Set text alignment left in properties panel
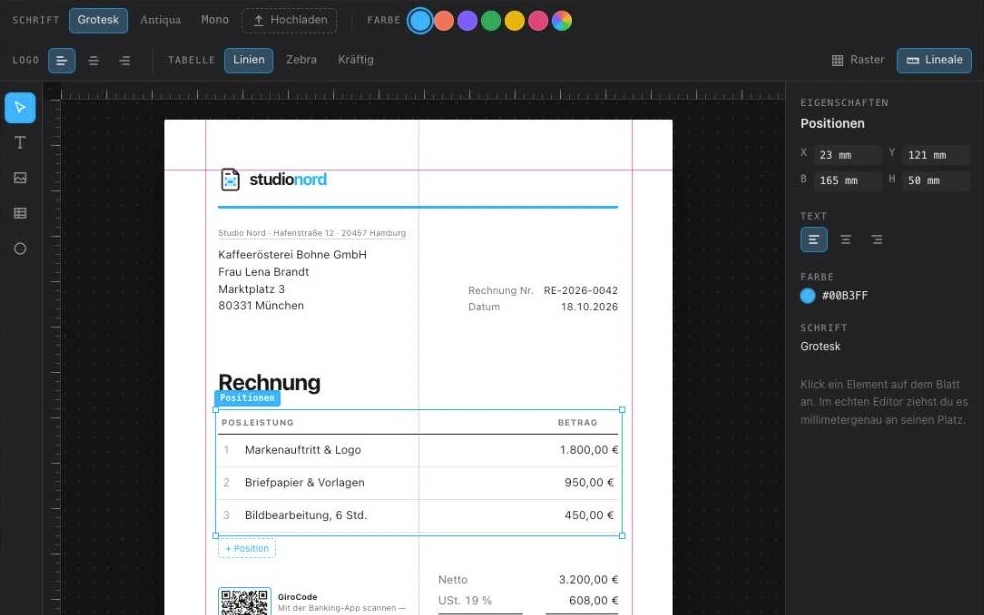The height and width of the screenshot is (615, 984). (x=814, y=240)
